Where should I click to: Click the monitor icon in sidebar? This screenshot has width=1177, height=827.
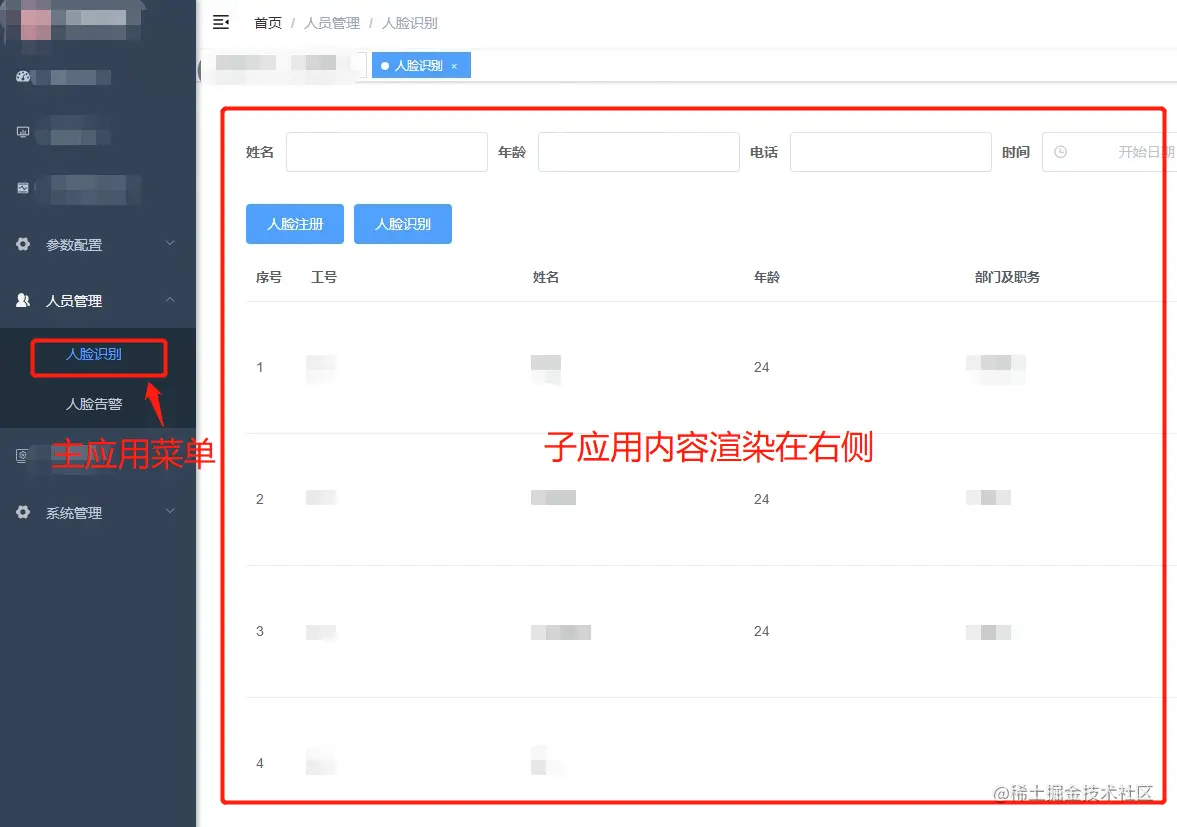23,132
